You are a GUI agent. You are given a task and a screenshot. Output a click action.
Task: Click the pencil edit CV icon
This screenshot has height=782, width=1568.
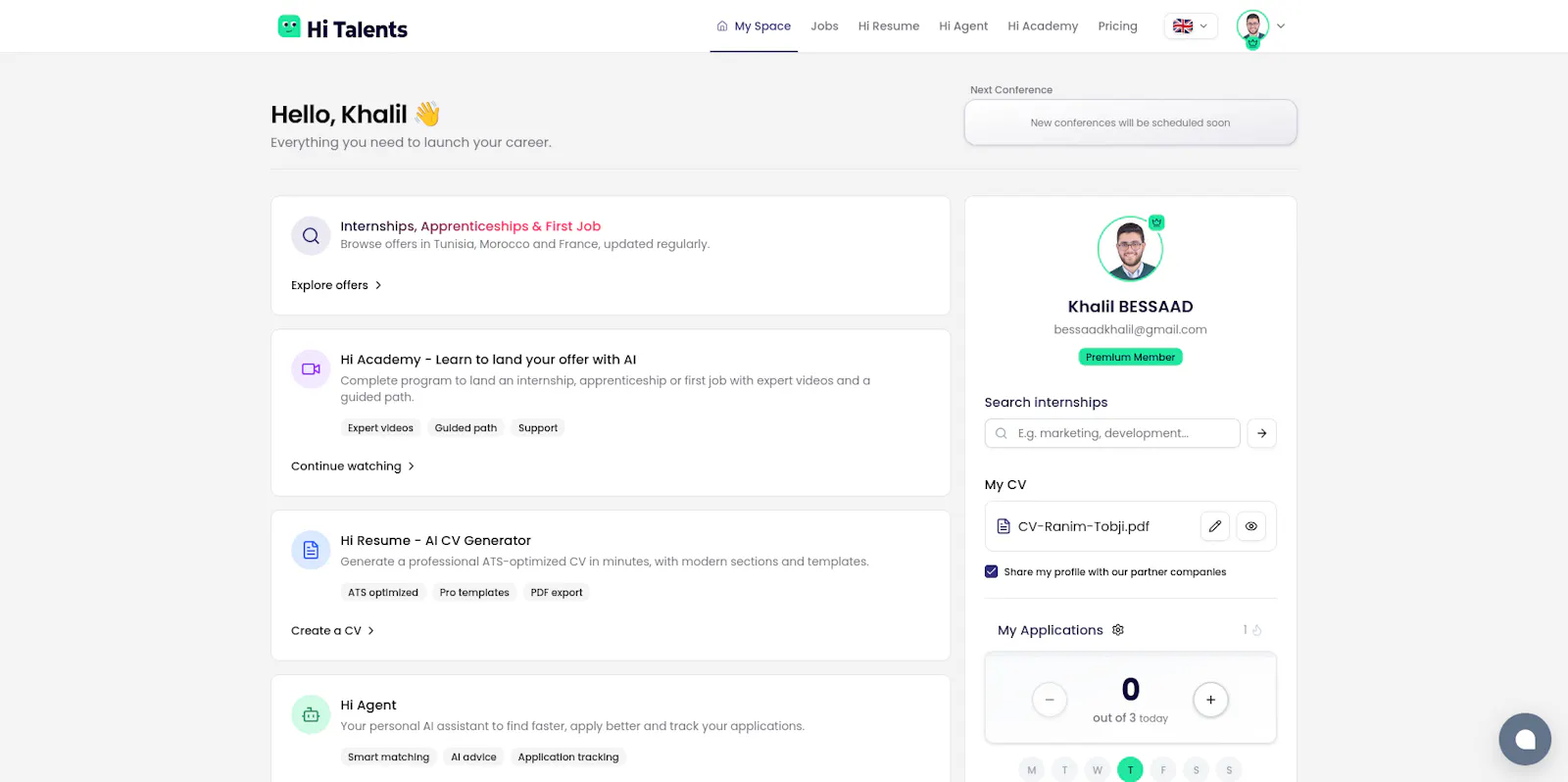pos(1215,526)
